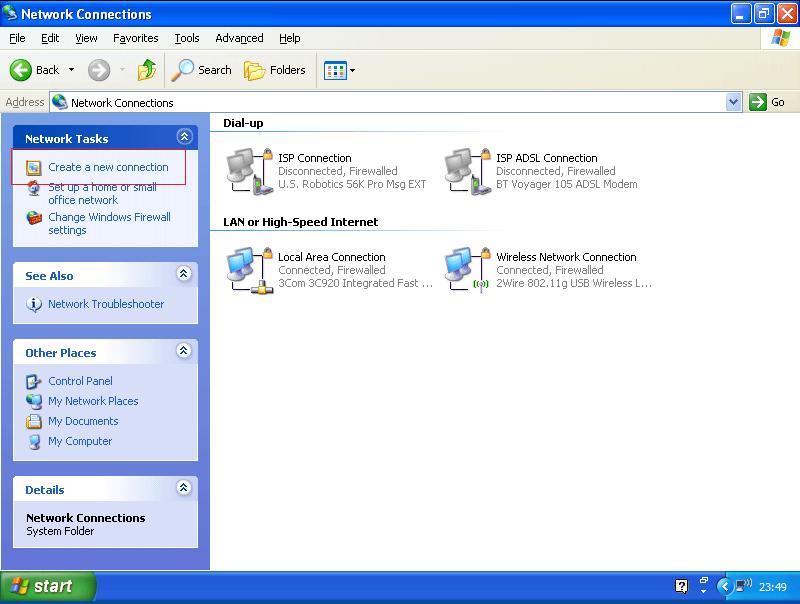Expand hidden tray icons arrow
The image size is (800, 604).
tap(724, 586)
